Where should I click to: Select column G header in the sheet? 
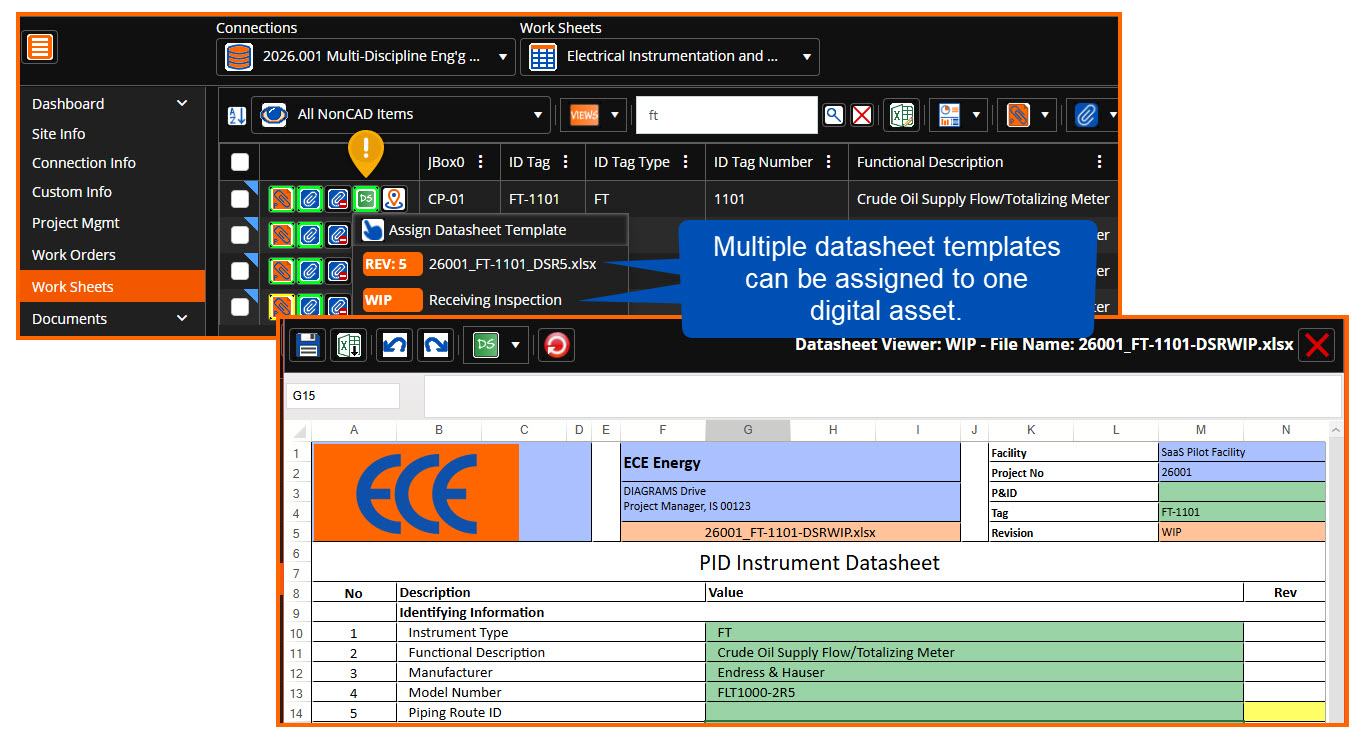tap(748, 430)
